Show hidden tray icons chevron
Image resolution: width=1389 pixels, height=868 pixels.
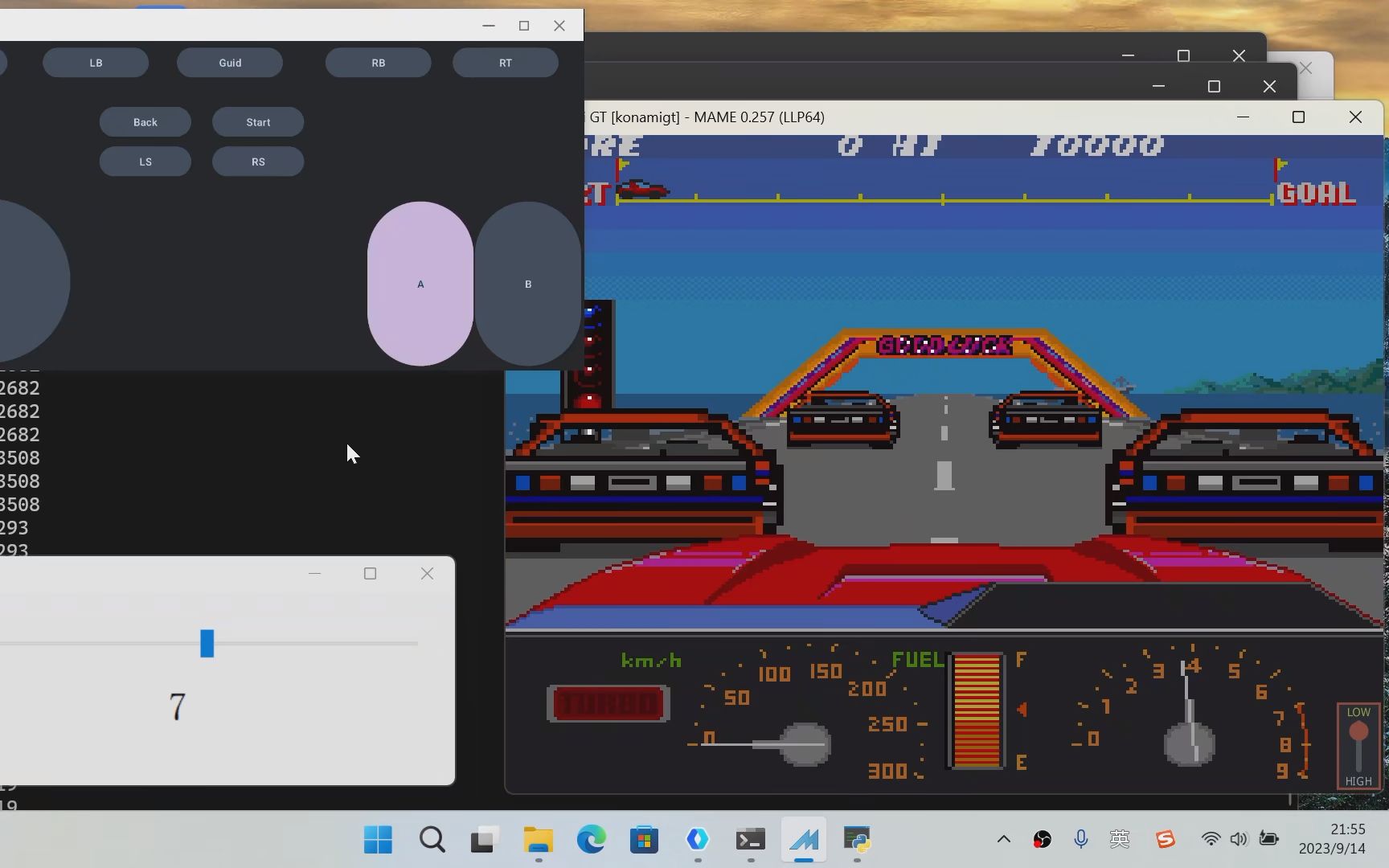(1004, 839)
